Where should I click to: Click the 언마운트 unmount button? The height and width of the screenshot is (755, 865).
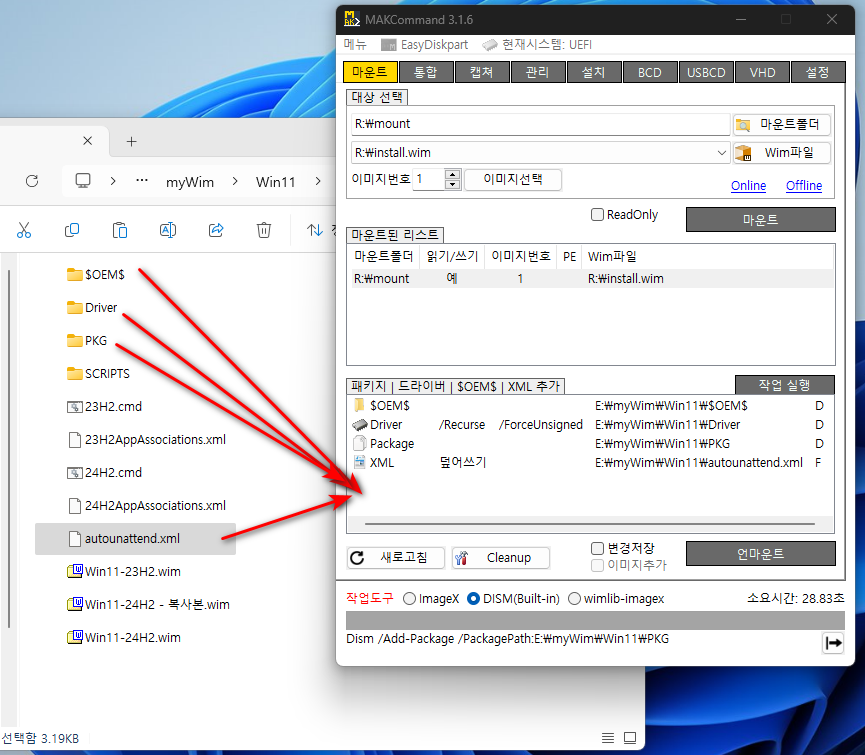pyautogui.click(x=761, y=554)
